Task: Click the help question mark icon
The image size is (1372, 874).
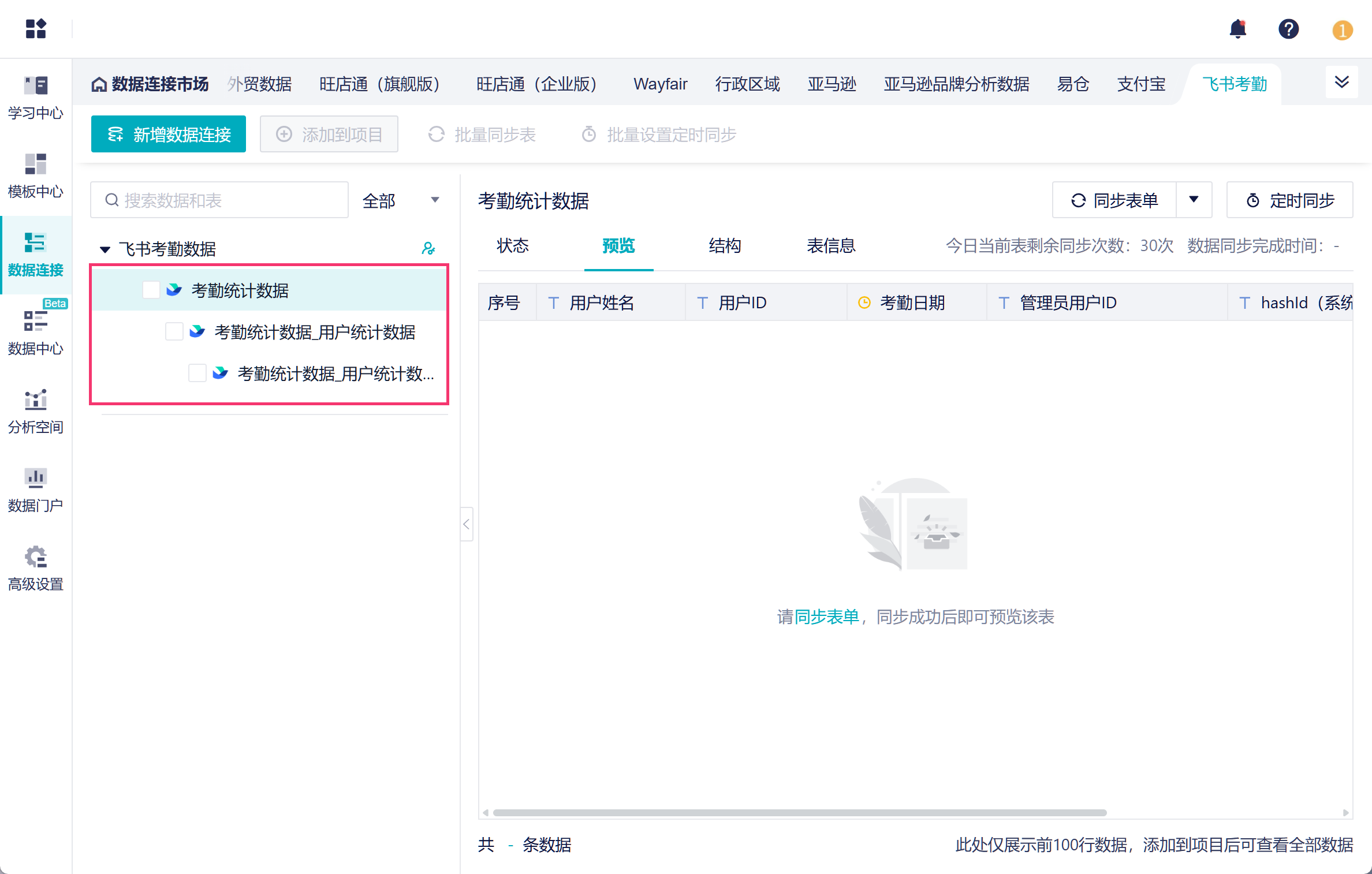Action: click(x=1288, y=29)
